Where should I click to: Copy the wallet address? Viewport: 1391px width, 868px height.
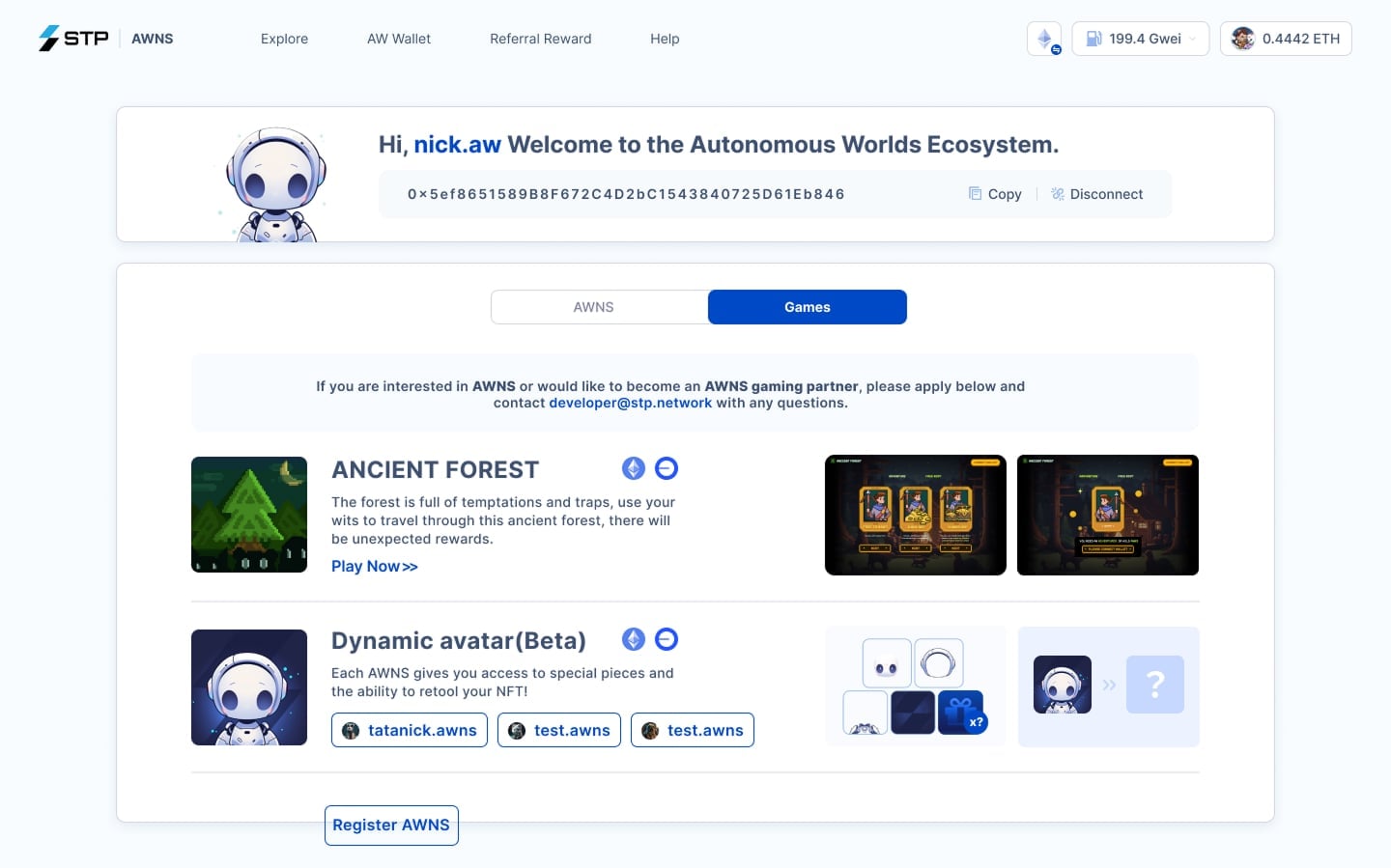(995, 194)
